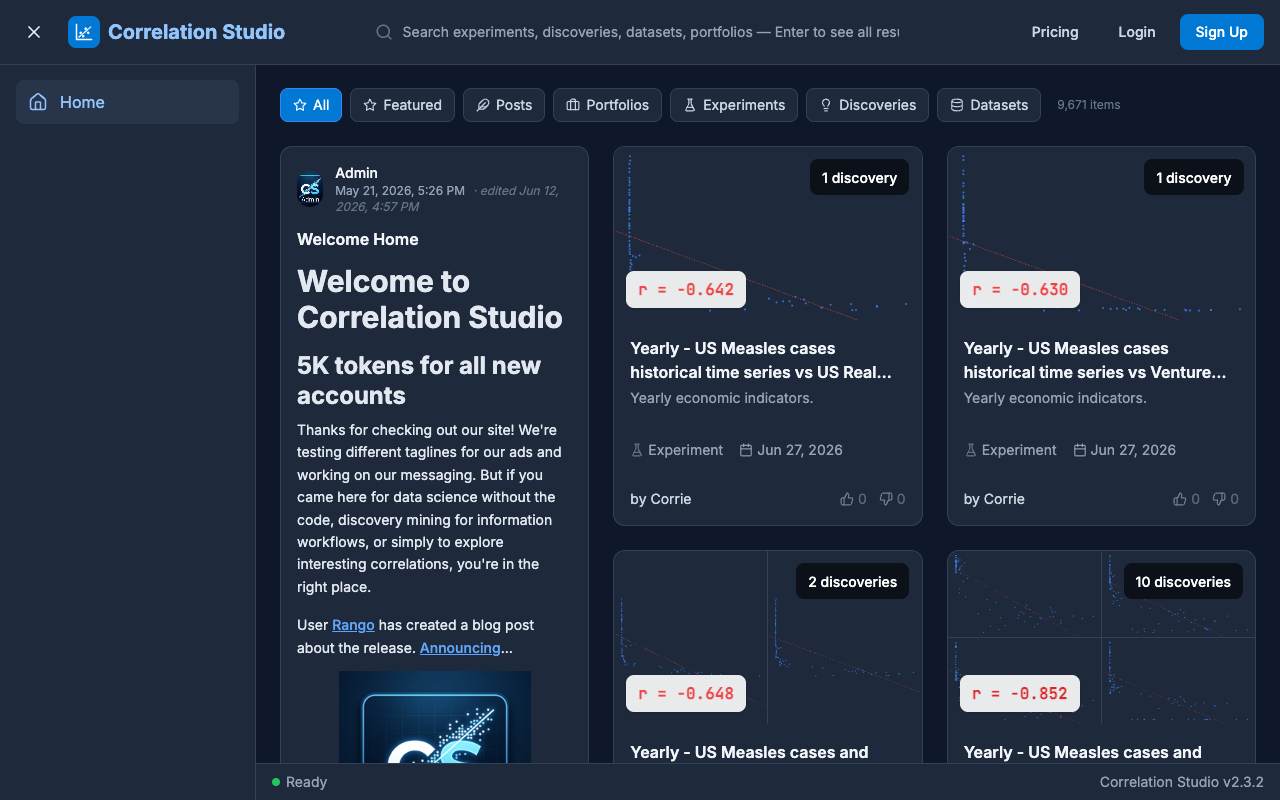Screen dimensions: 1280x800
Task: Click the 9,671 items count text
Action: coord(1089,104)
